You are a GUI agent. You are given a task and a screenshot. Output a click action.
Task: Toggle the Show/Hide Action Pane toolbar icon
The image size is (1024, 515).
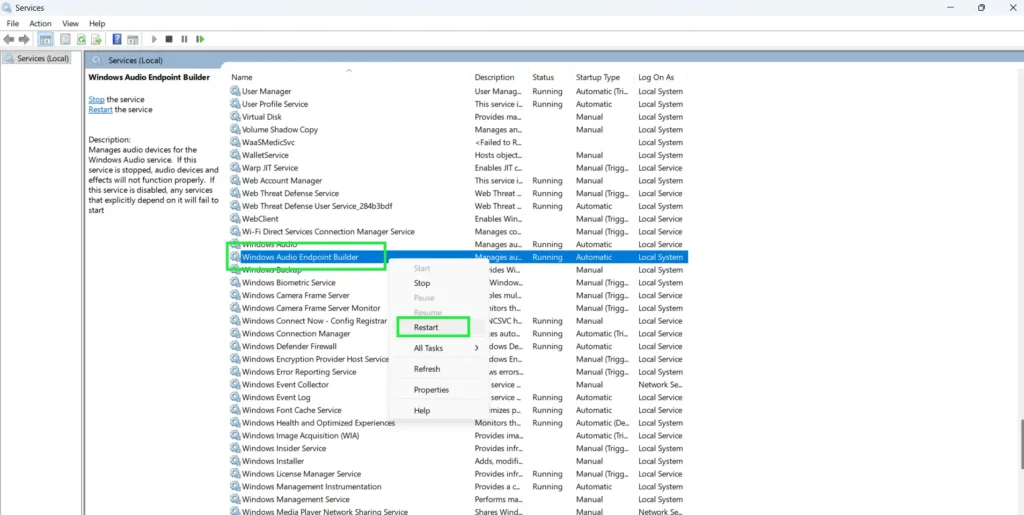133,39
